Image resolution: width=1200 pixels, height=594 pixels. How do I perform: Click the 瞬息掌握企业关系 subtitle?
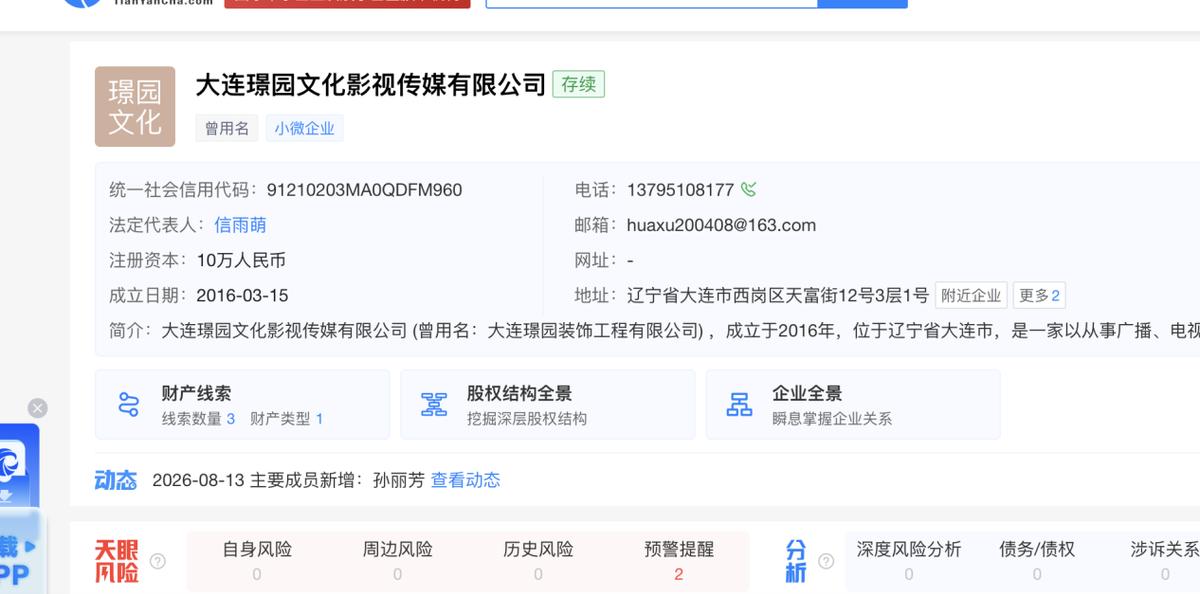(x=832, y=419)
